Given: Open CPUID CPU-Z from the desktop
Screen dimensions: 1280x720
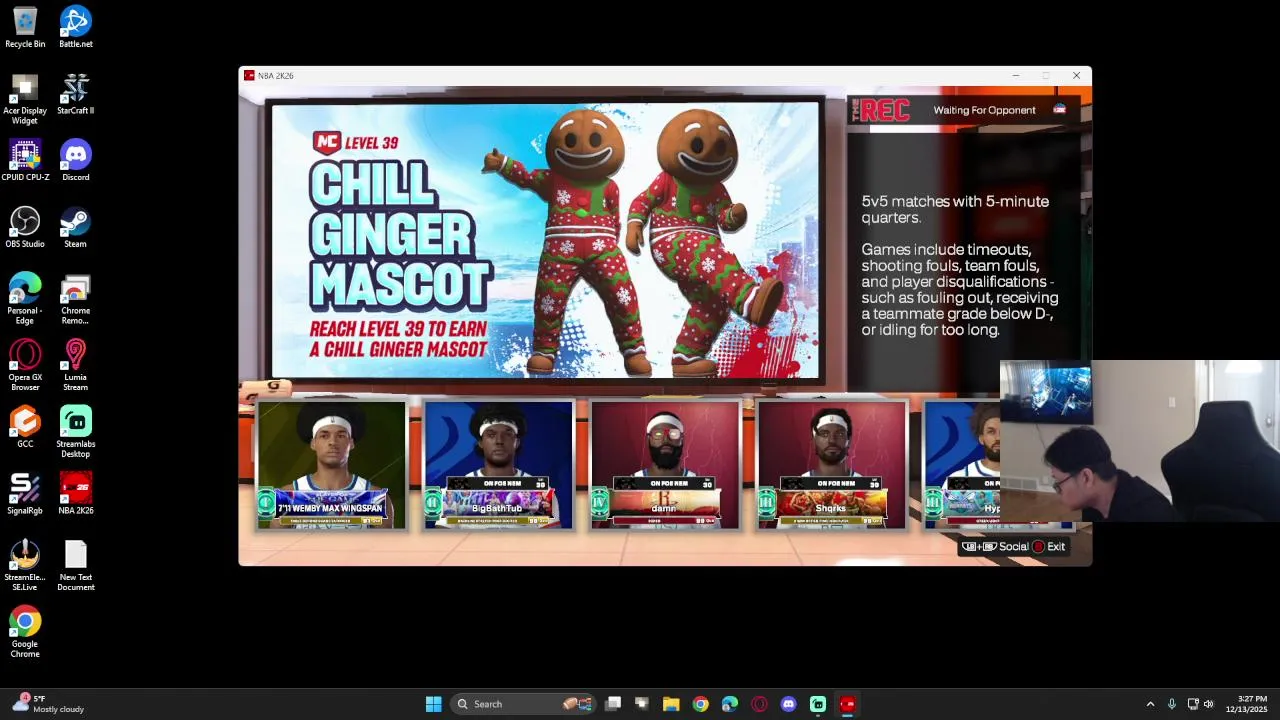Looking at the screenshot, I should tap(25, 160).
